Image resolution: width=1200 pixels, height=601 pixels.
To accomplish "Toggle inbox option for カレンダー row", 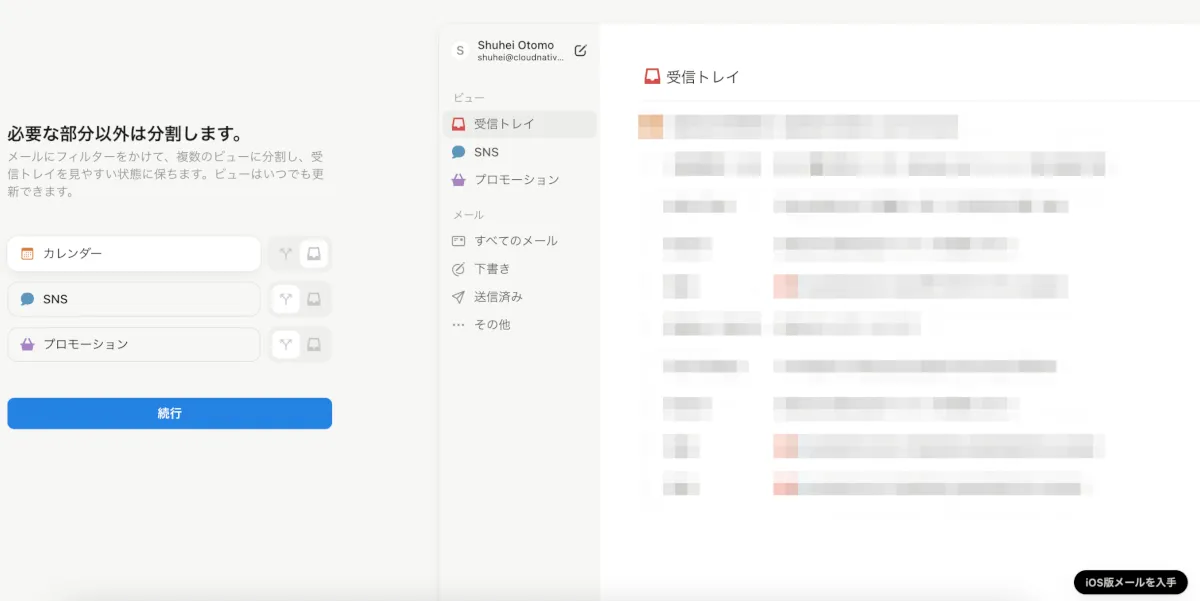I will point(314,254).
